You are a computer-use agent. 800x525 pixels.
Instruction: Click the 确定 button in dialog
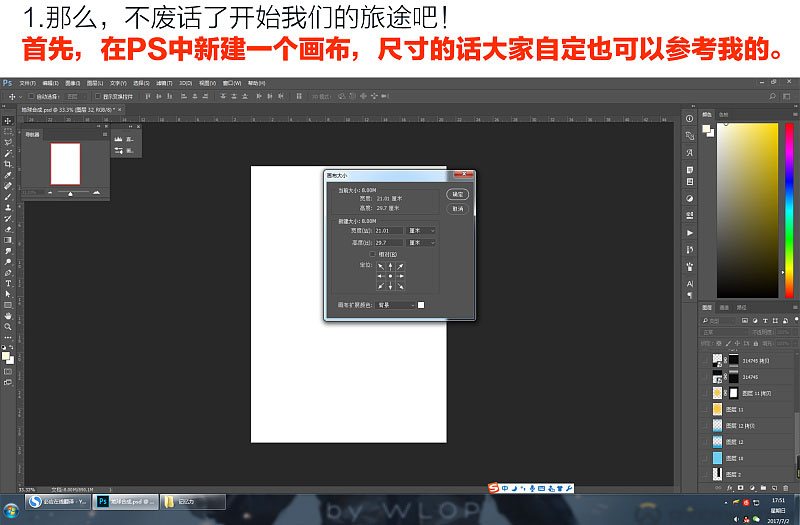click(457, 194)
